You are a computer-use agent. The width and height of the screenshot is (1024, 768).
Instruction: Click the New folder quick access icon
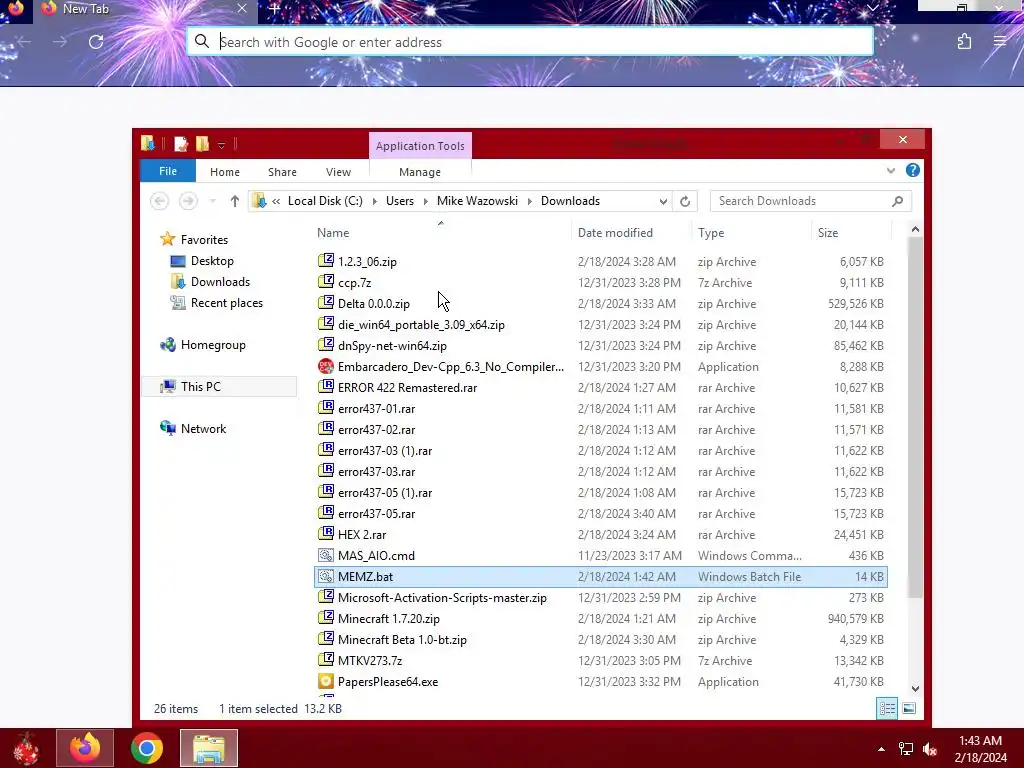pyautogui.click(x=202, y=144)
